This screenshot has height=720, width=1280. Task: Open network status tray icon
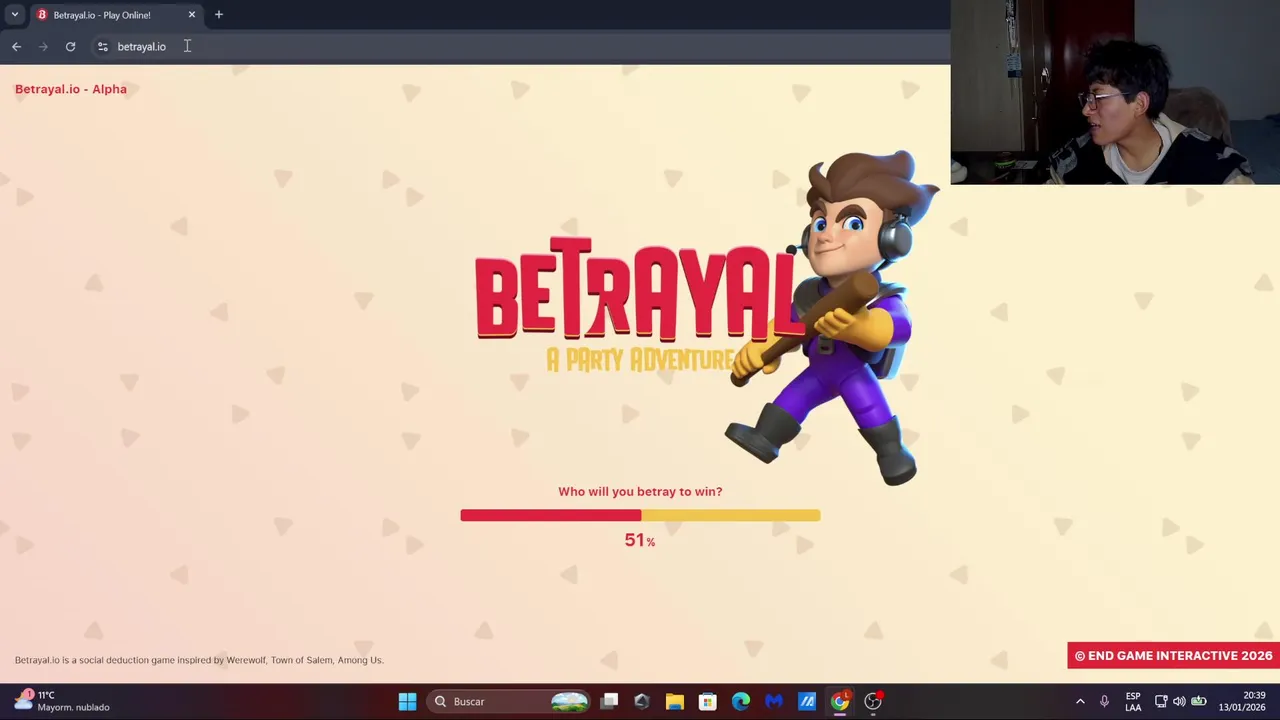[x=1161, y=701]
